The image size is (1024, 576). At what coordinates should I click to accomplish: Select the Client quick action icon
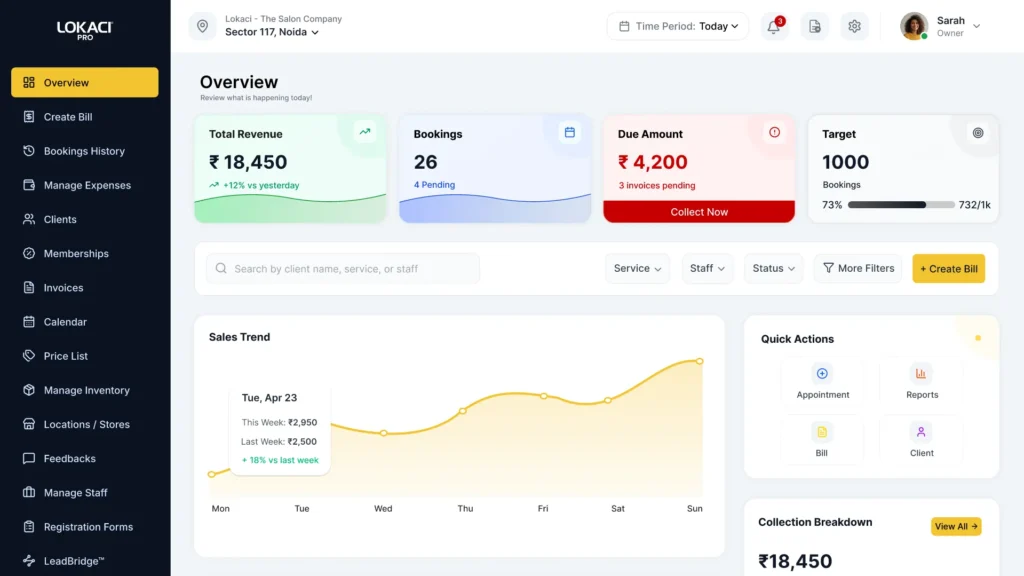coord(921,432)
